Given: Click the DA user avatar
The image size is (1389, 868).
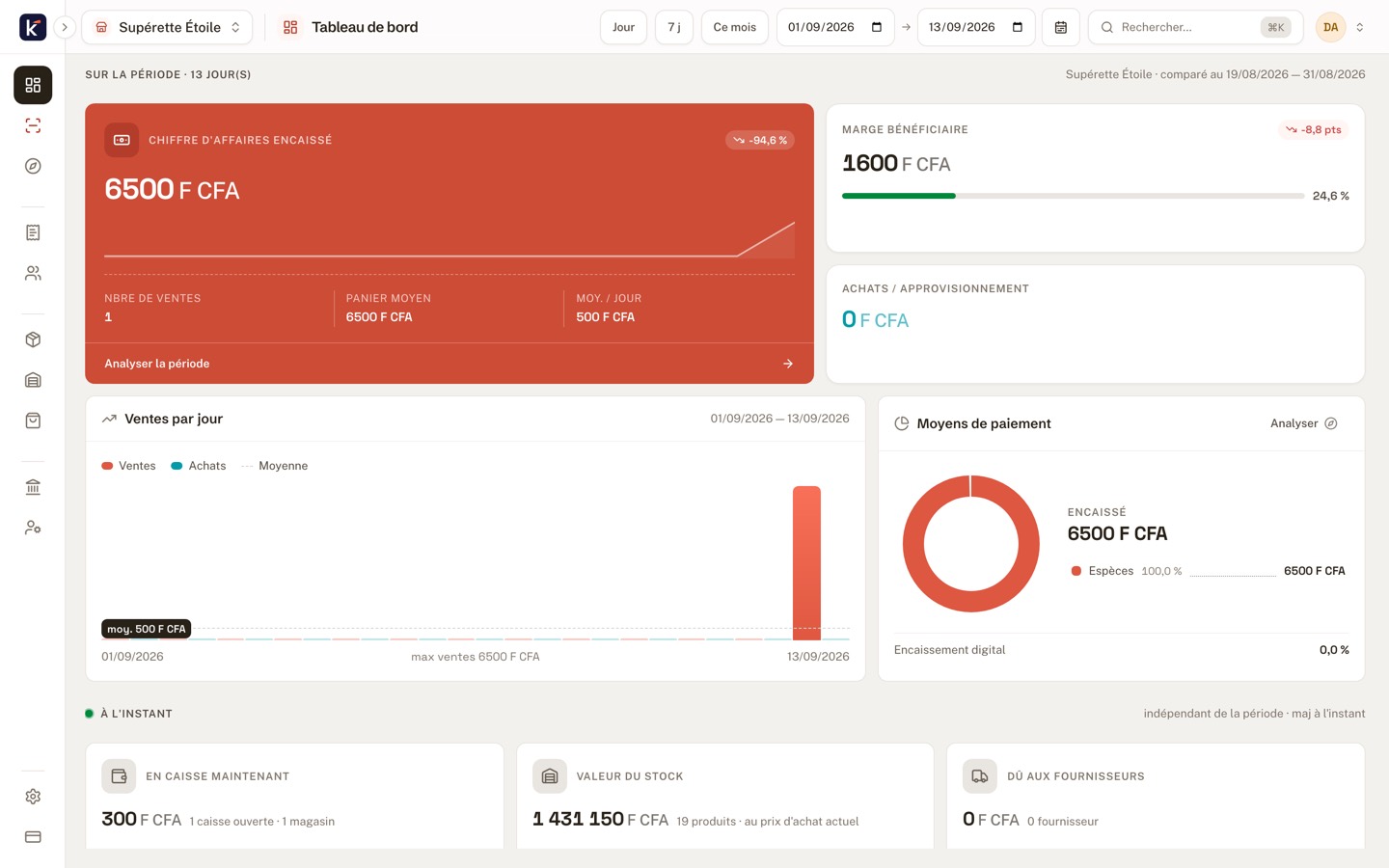Looking at the screenshot, I should coord(1331,27).
